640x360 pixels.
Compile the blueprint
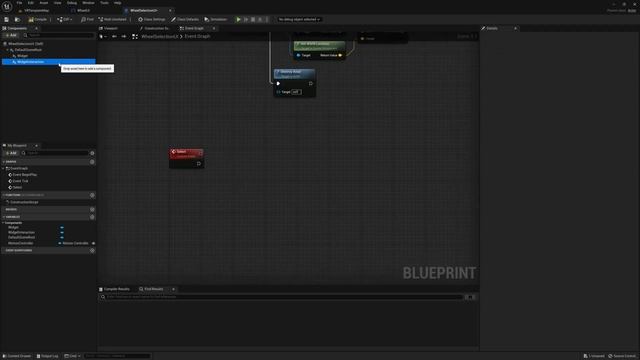(38, 19)
